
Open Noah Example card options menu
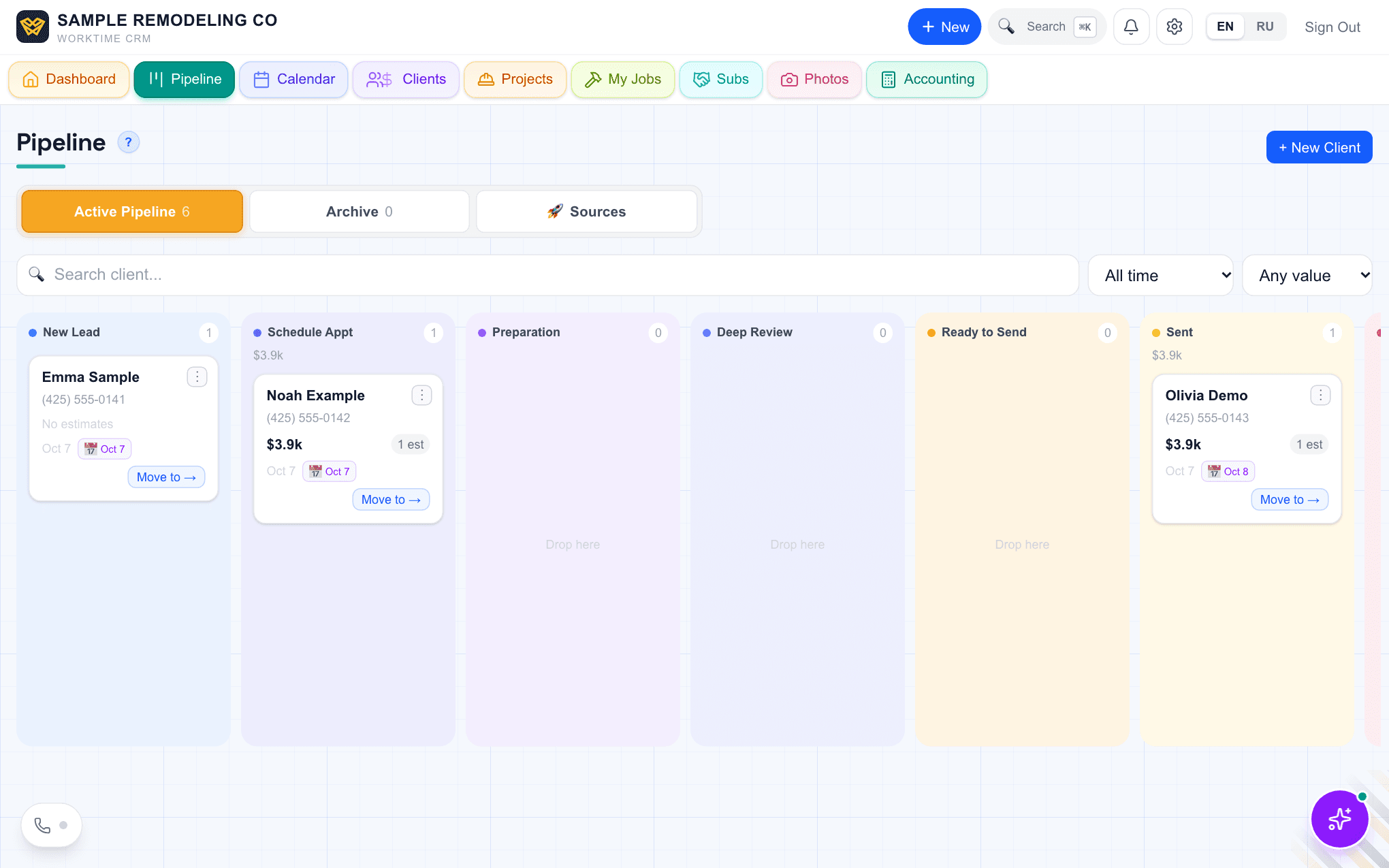(x=421, y=395)
